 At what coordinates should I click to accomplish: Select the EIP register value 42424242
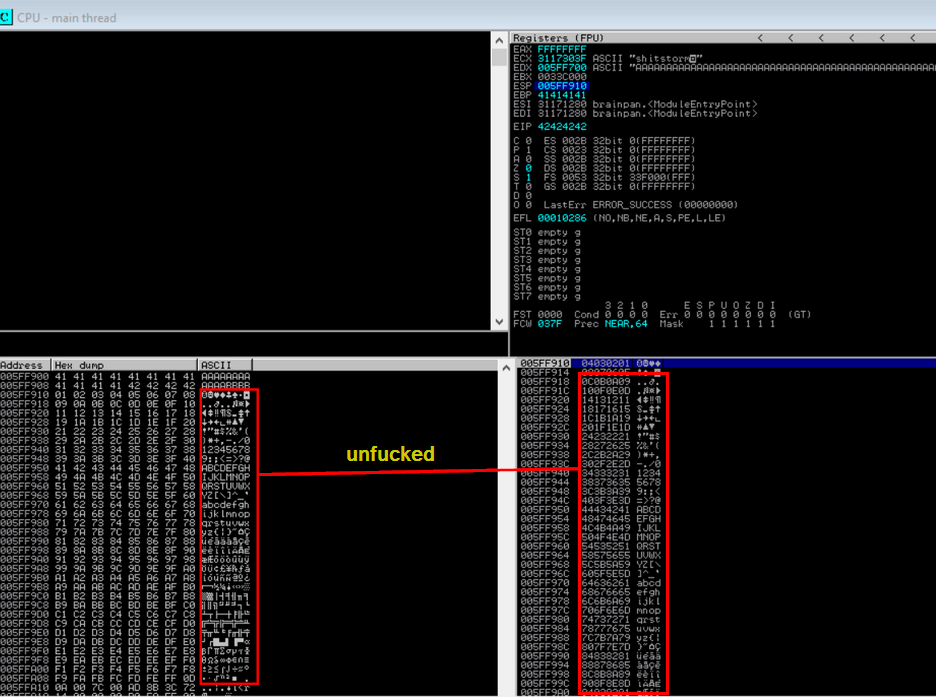pos(562,127)
